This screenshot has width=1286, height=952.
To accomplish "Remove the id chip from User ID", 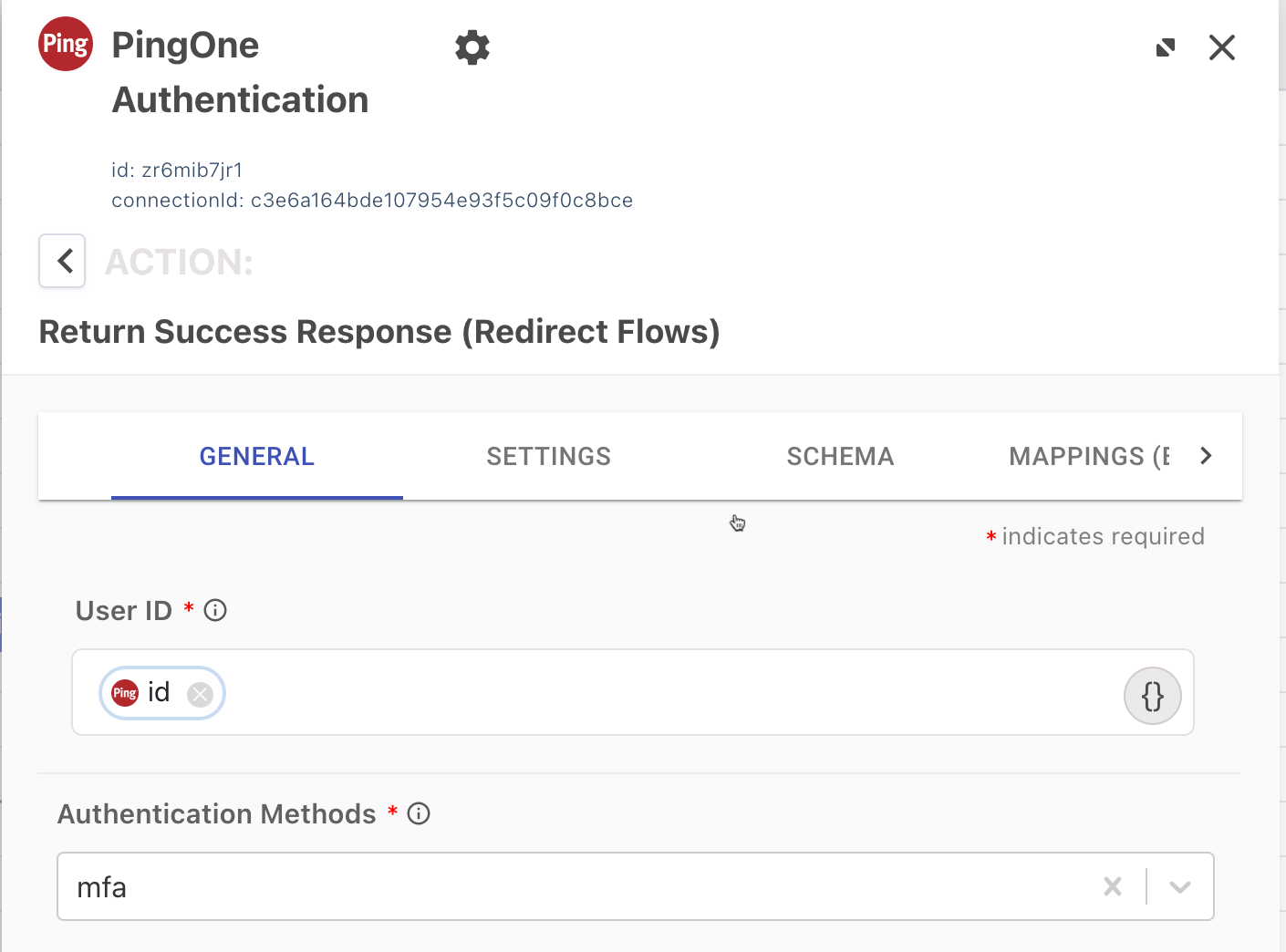I will tap(200, 695).
